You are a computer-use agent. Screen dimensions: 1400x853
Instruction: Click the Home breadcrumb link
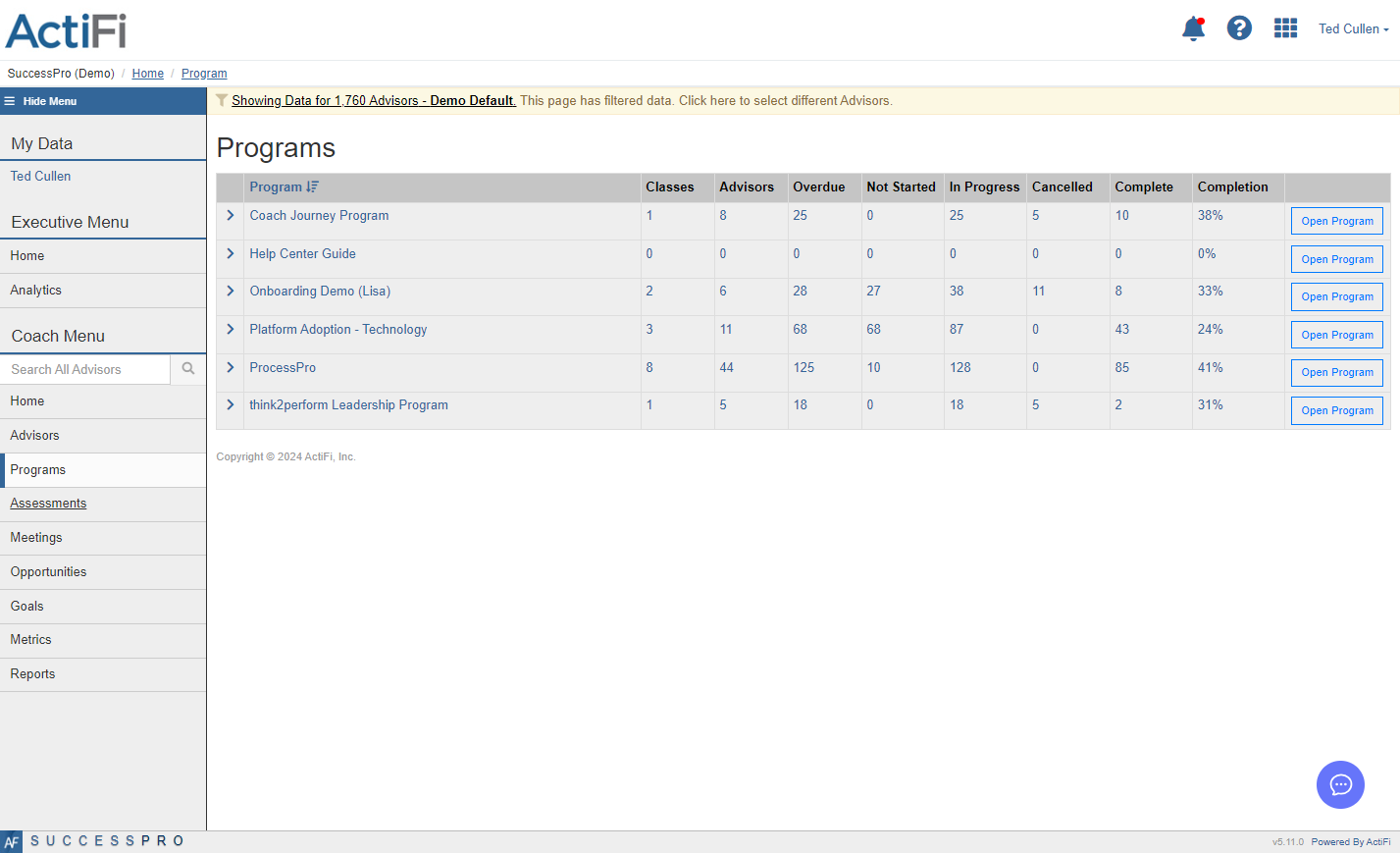pos(148,74)
